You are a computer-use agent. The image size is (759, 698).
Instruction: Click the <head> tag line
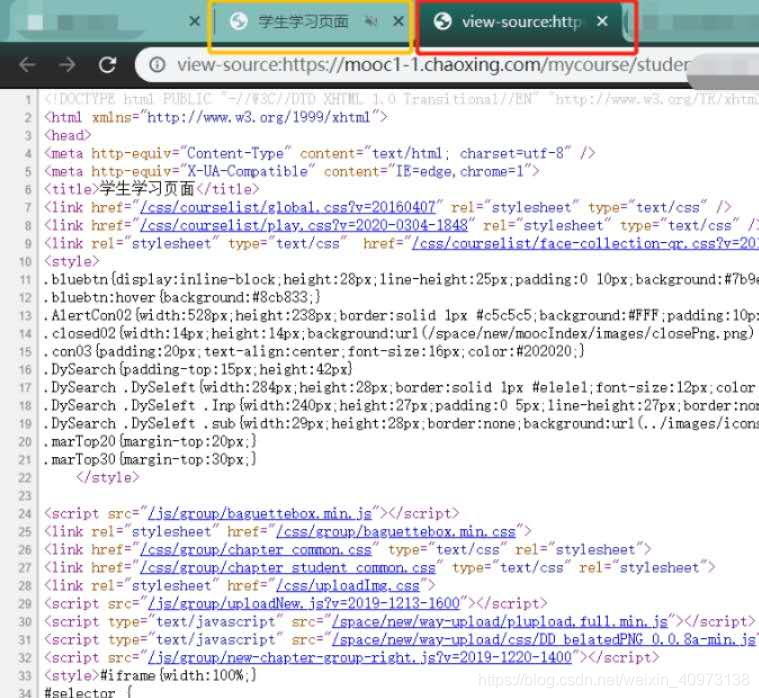(67, 136)
